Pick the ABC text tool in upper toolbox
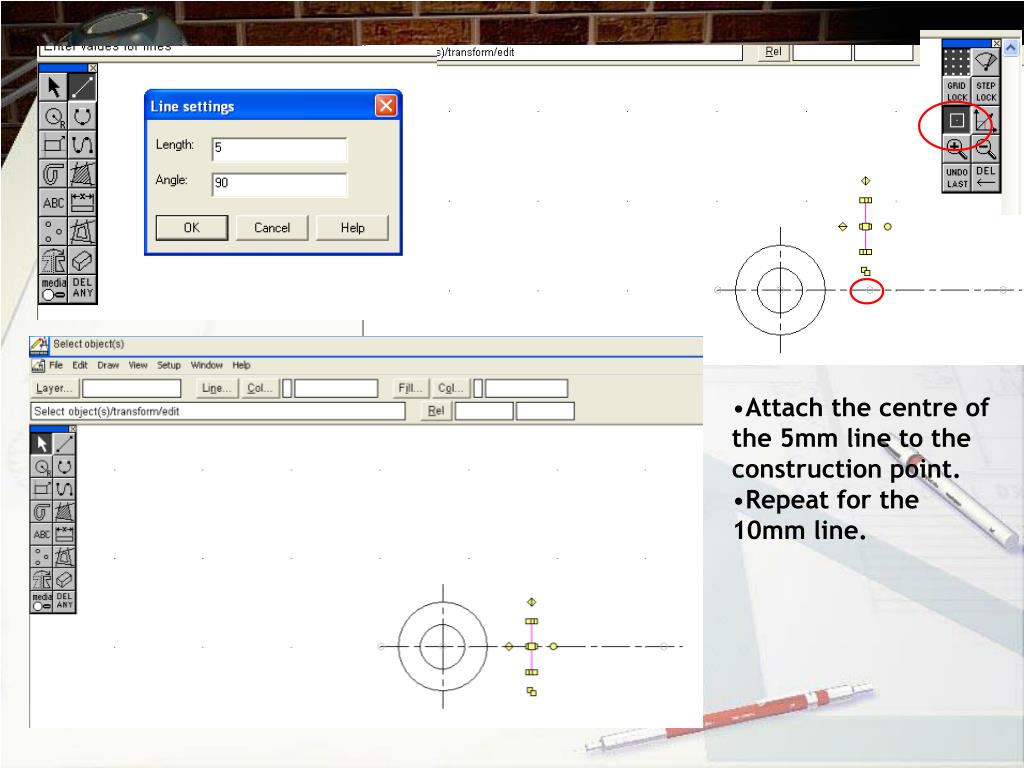The image size is (1024, 768). click(54, 202)
